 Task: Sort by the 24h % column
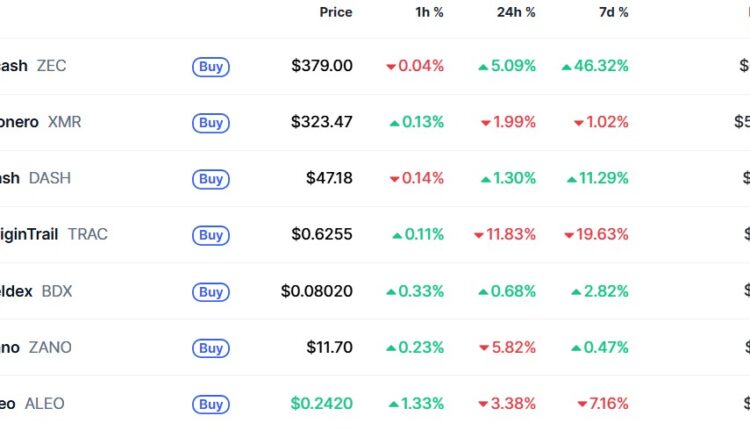click(x=516, y=13)
